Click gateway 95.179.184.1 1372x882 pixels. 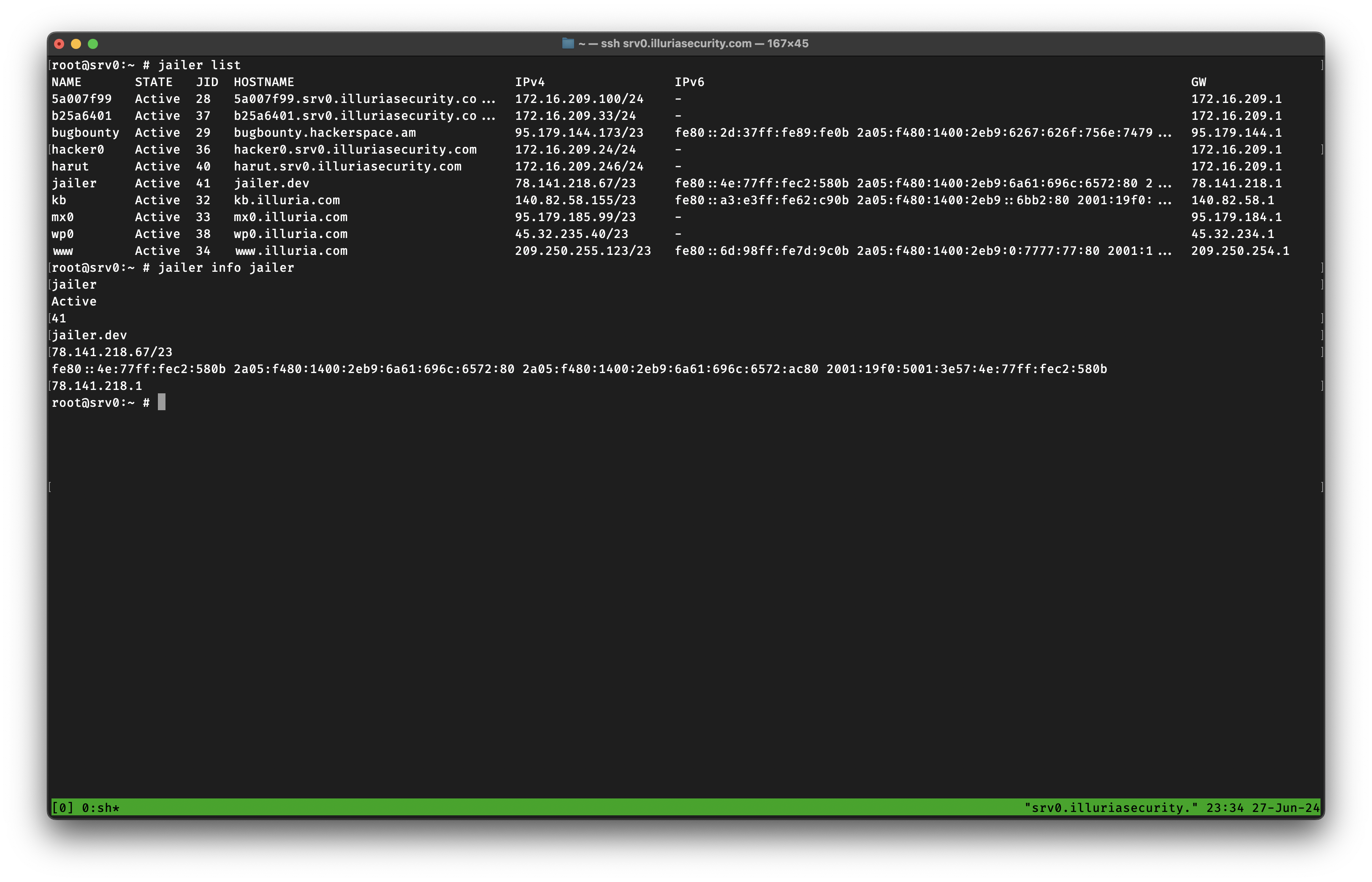pyautogui.click(x=1236, y=217)
